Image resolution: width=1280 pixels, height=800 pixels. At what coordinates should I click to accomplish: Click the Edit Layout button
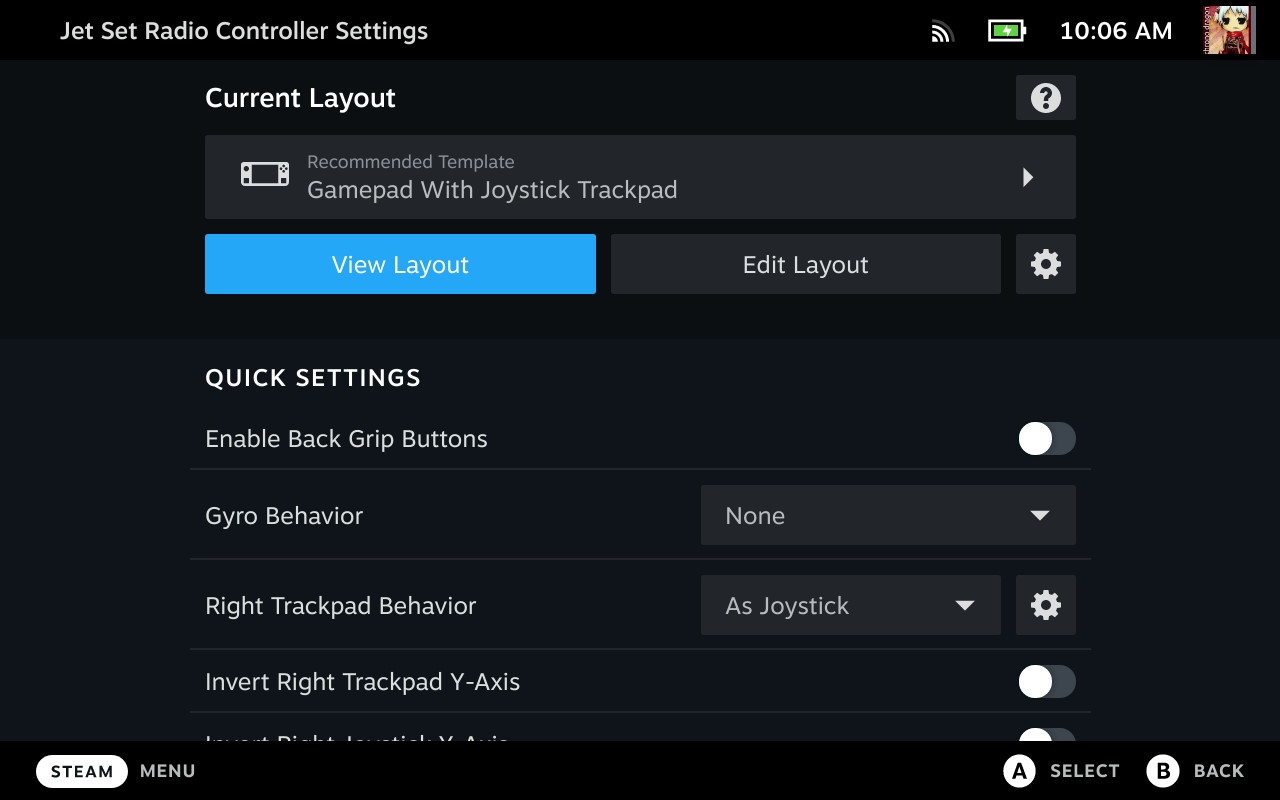pyautogui.click(x=805, y=264)
